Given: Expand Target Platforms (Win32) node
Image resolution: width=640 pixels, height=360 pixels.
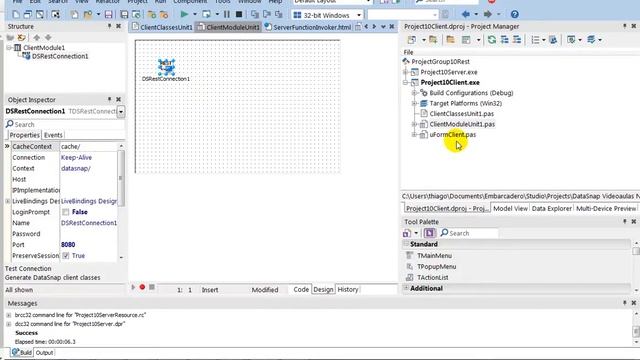Looking at the screenshot, I should tap(414, 103).
